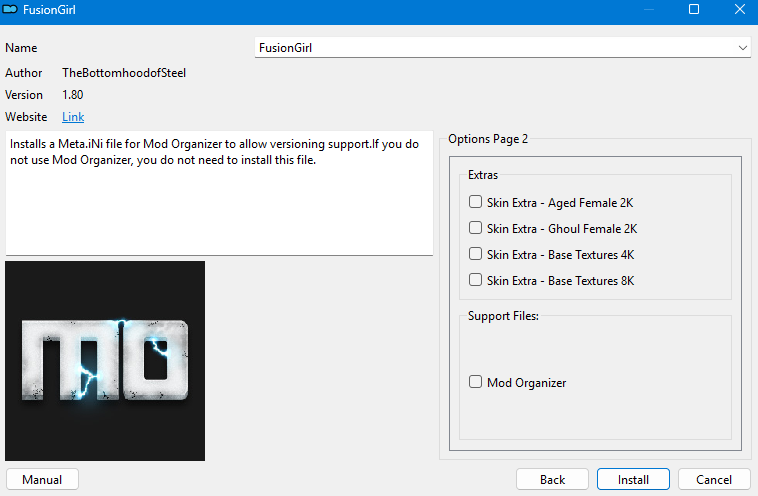Click author name TheBottomhoodofSteel

[124, 73]
